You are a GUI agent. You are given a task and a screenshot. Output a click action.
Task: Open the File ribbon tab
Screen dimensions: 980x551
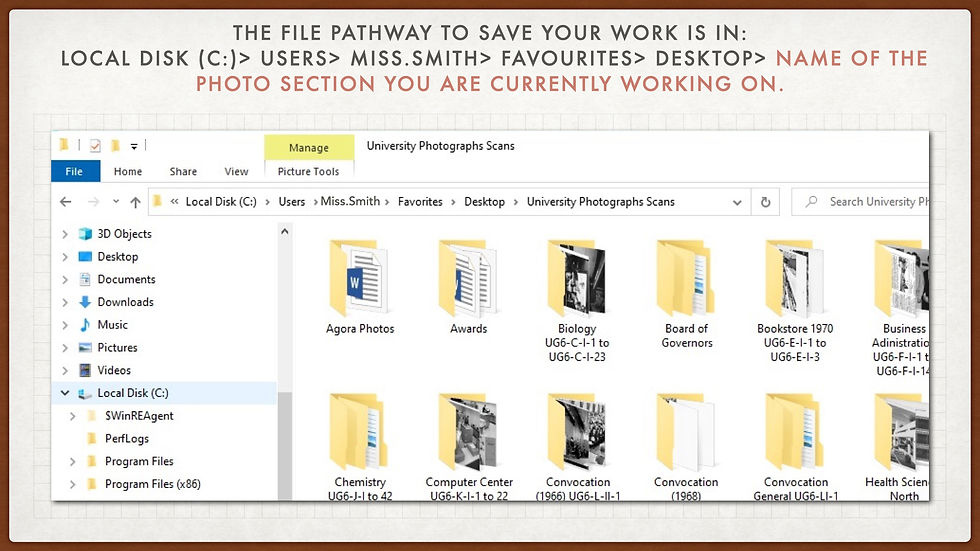tap(74, 171)
